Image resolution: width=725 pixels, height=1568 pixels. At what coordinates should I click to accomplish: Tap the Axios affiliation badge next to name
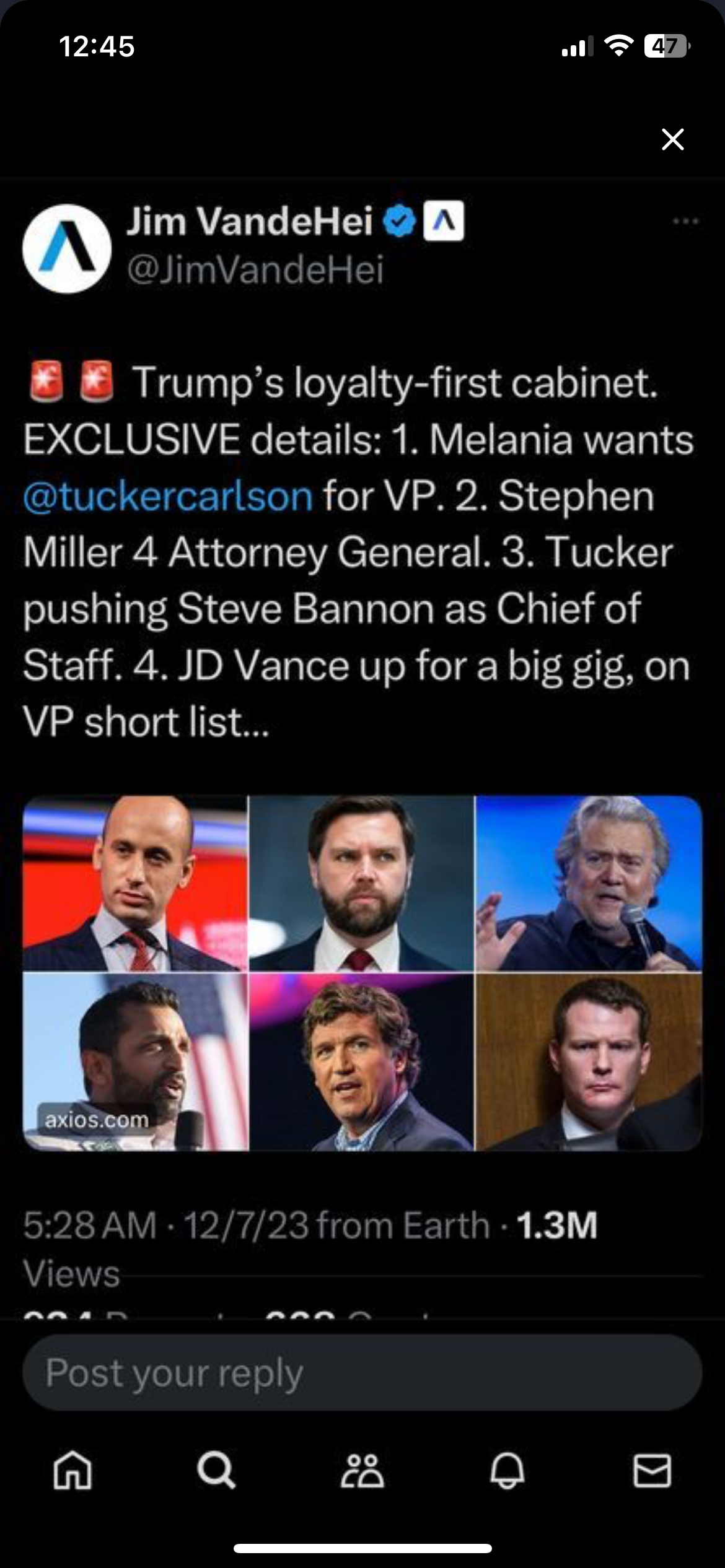[x=444, y=220]
